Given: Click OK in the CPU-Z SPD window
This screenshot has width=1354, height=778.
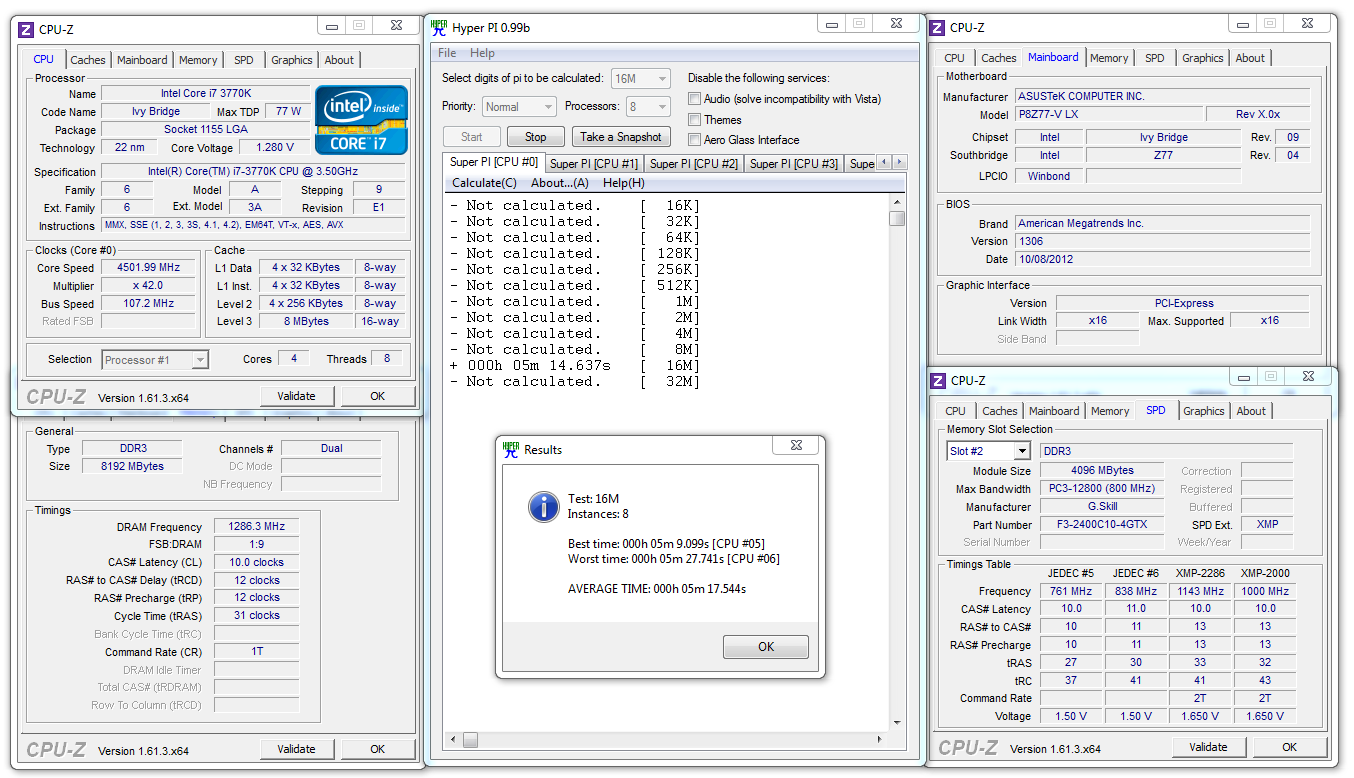Looking at the screenshot, I should click(1290, 747).
